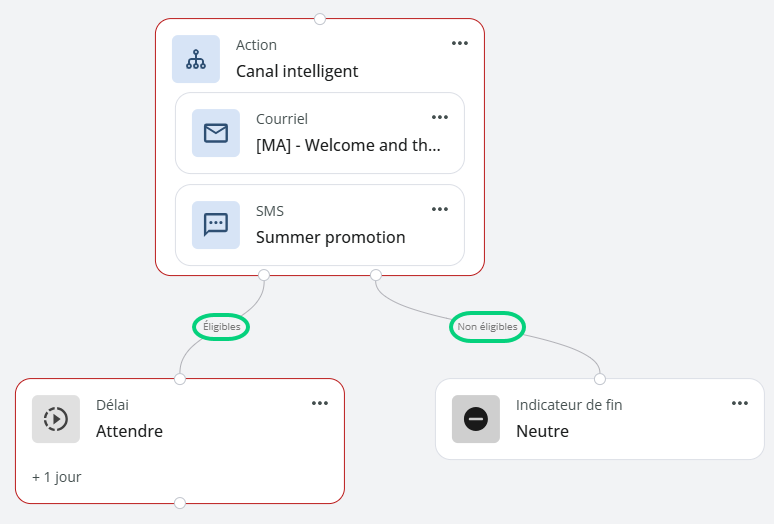Screen dimensions: 774x524
Task: Select the [MA] - Welcome email title
Action: click(348, 146)
